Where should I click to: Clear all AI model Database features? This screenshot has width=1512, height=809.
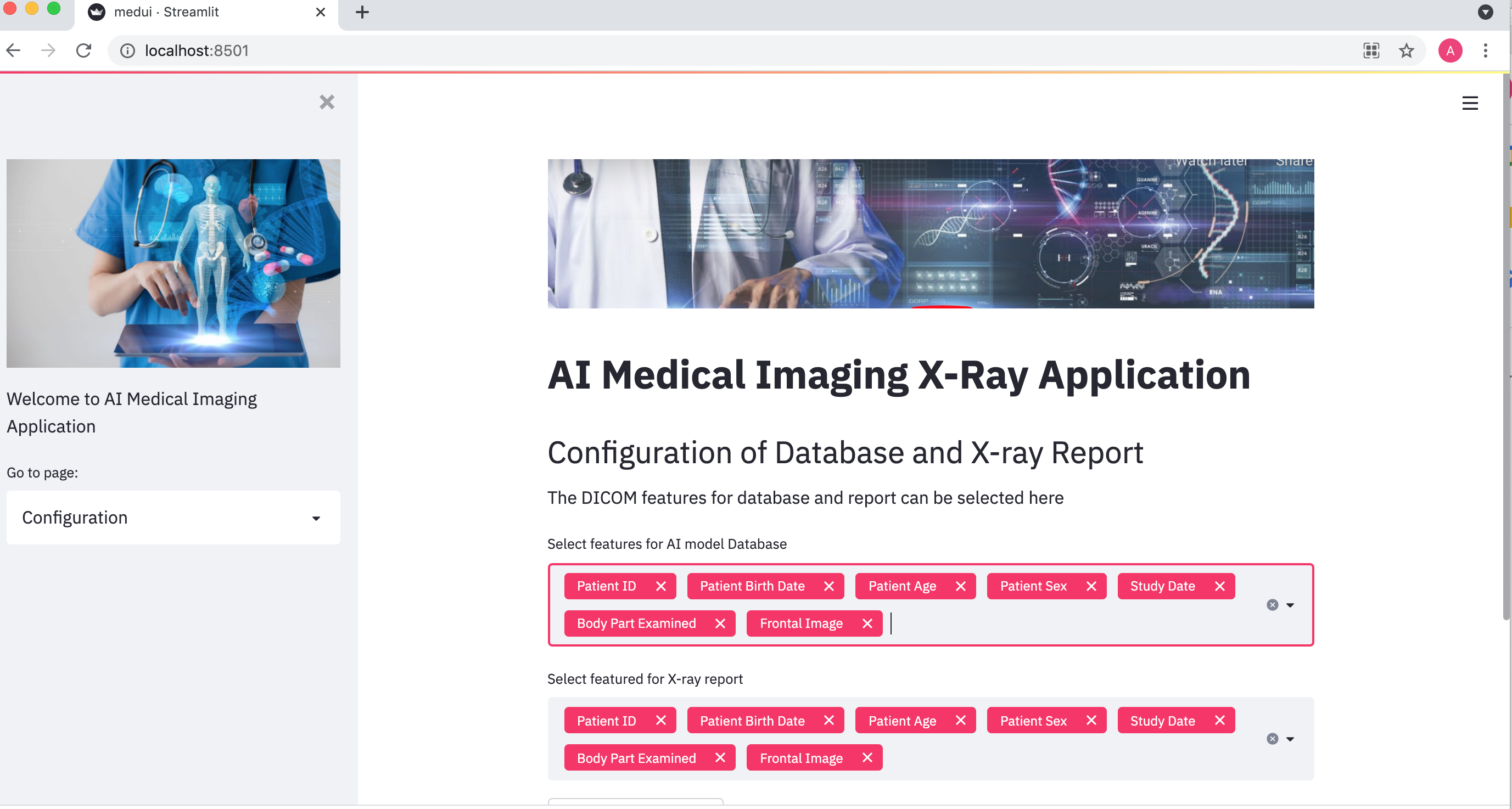tap(1272, 605)
